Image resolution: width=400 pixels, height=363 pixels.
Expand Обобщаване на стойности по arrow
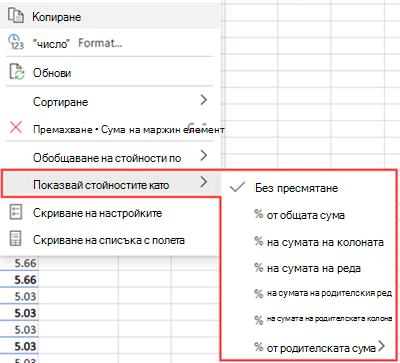[204, 155]
